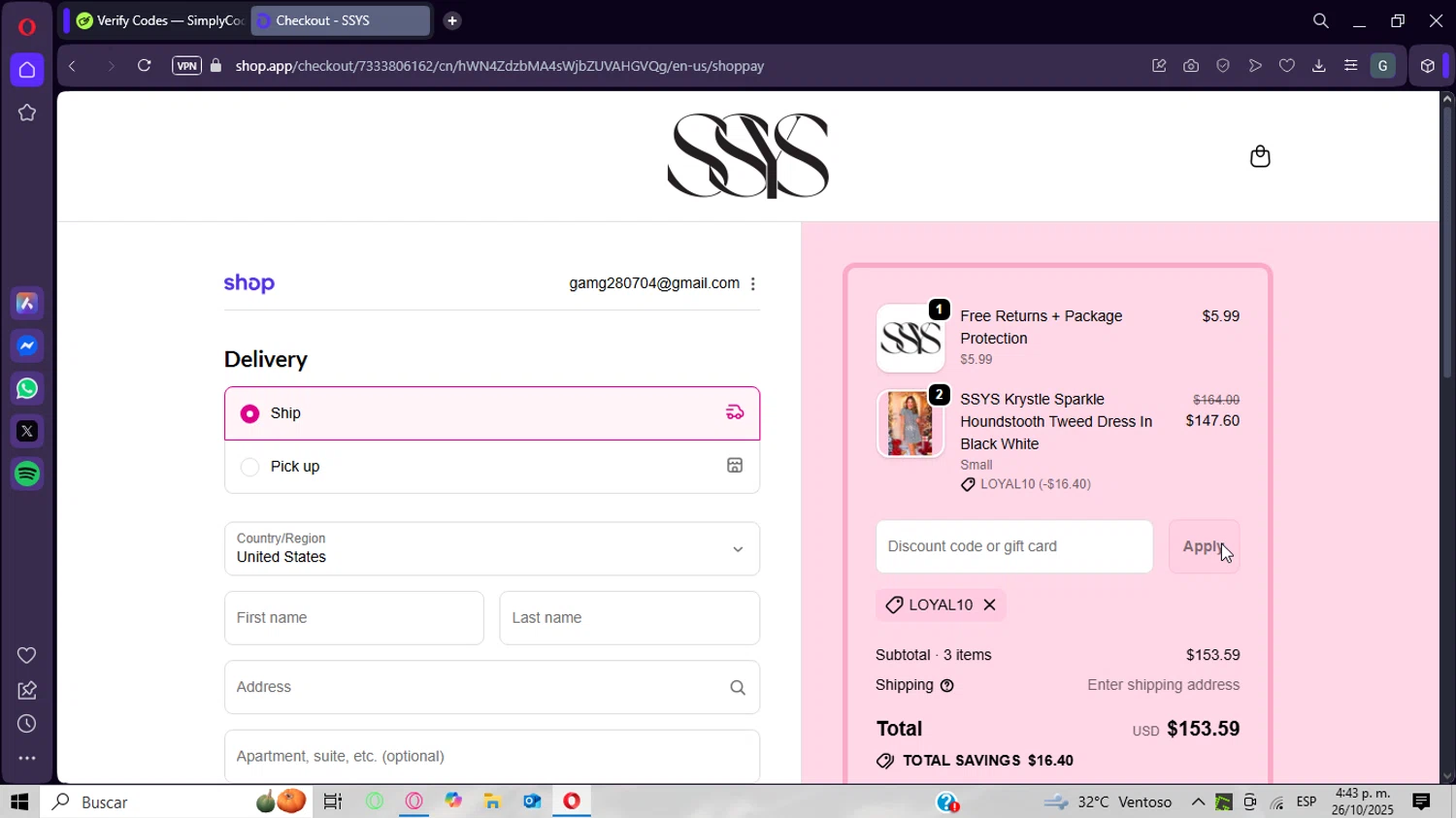Open the extensions cube icon
This screenshot has width=1456, height=818.
coord(1427,66)
